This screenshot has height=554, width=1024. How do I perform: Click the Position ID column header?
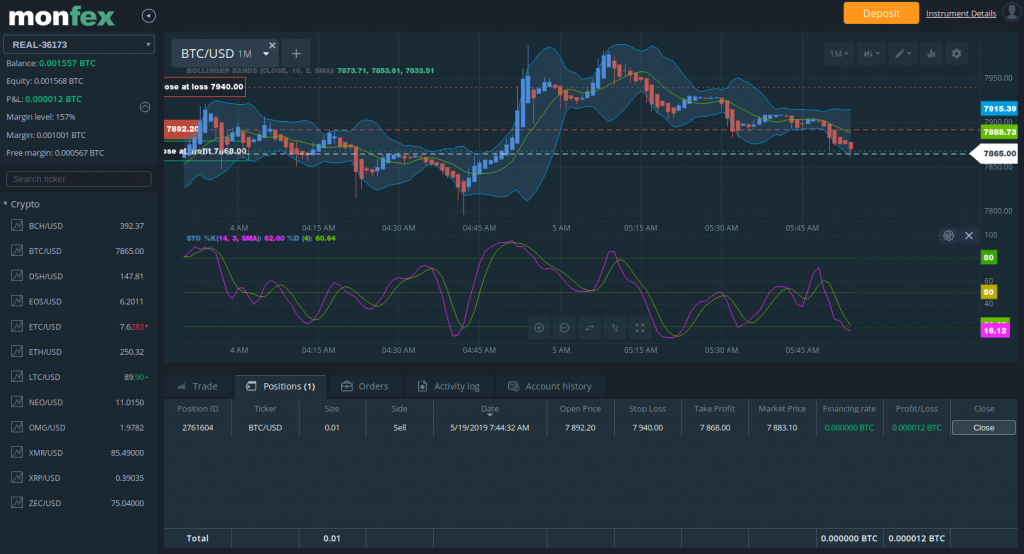coord(198,409)
